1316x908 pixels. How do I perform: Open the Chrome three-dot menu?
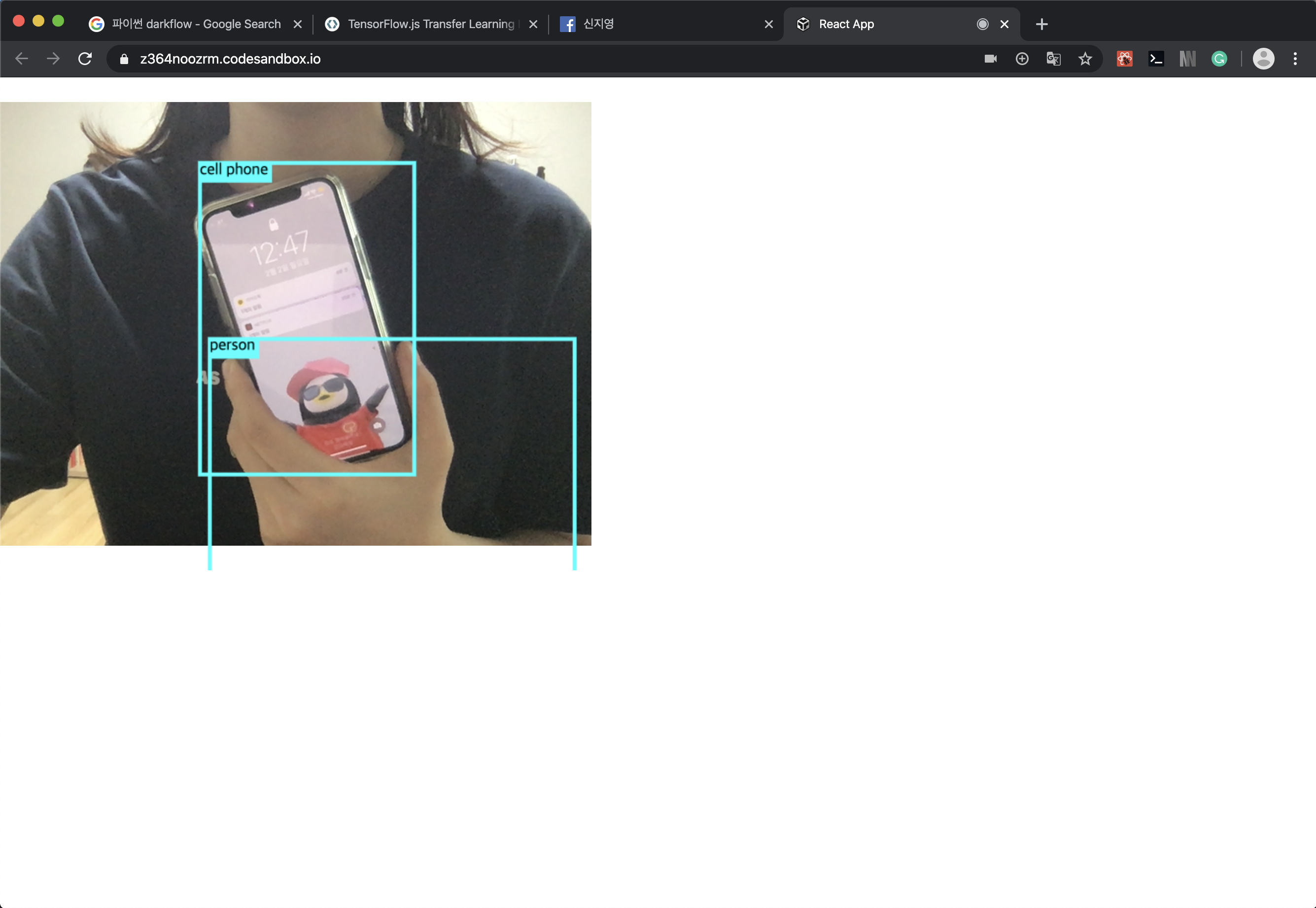(x=1295, y=59)
